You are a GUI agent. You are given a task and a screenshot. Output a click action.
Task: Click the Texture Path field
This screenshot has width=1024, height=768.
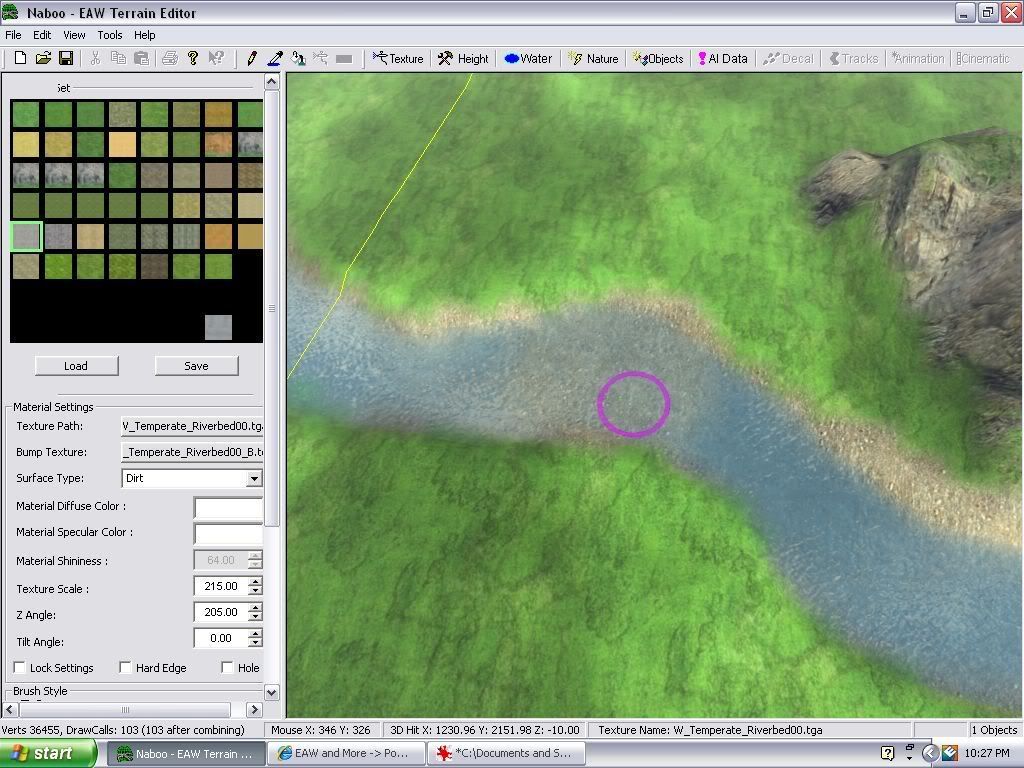(x=192, y=426)
